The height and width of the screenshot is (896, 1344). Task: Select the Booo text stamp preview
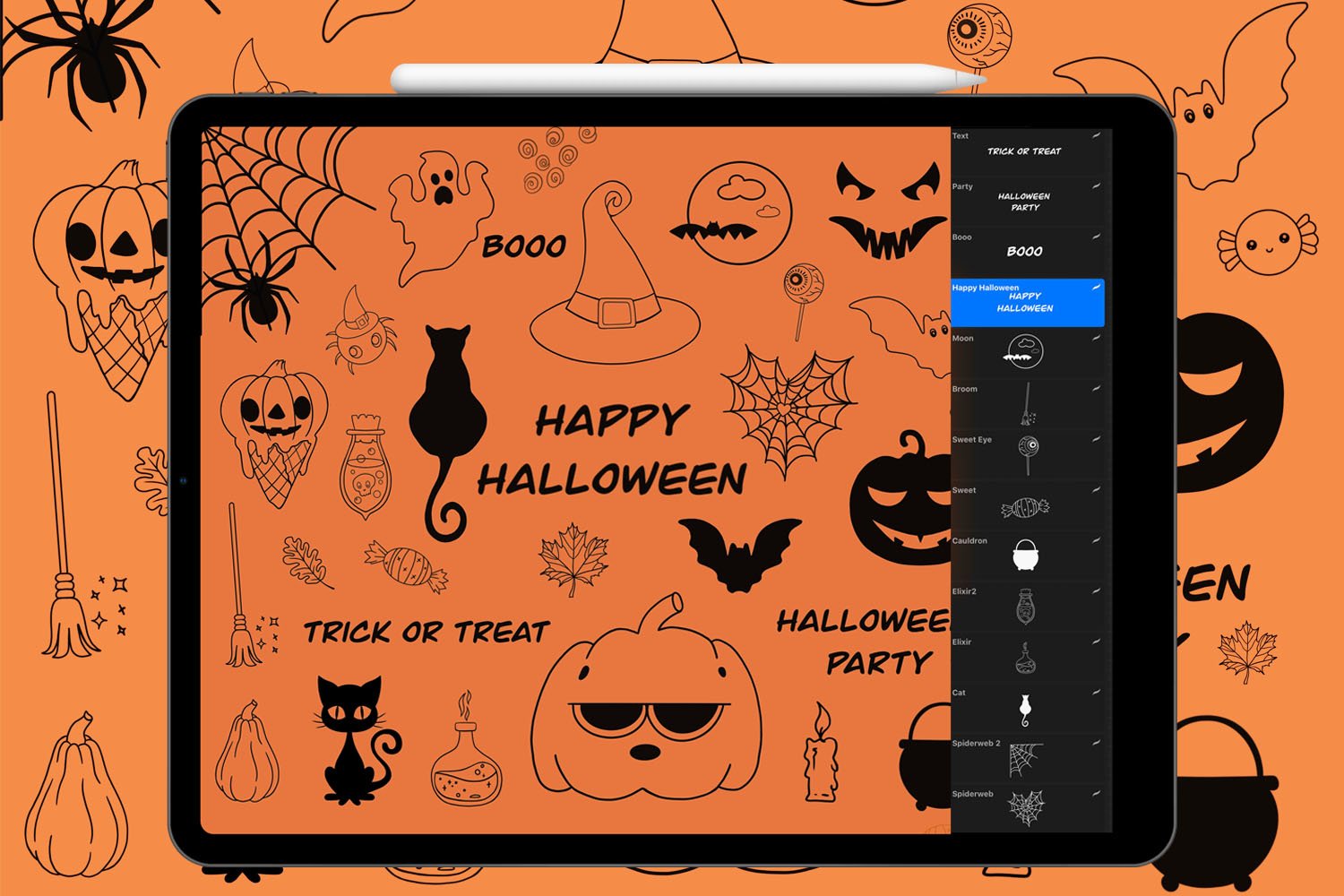pyautogui.click(x=1024, y=252)
